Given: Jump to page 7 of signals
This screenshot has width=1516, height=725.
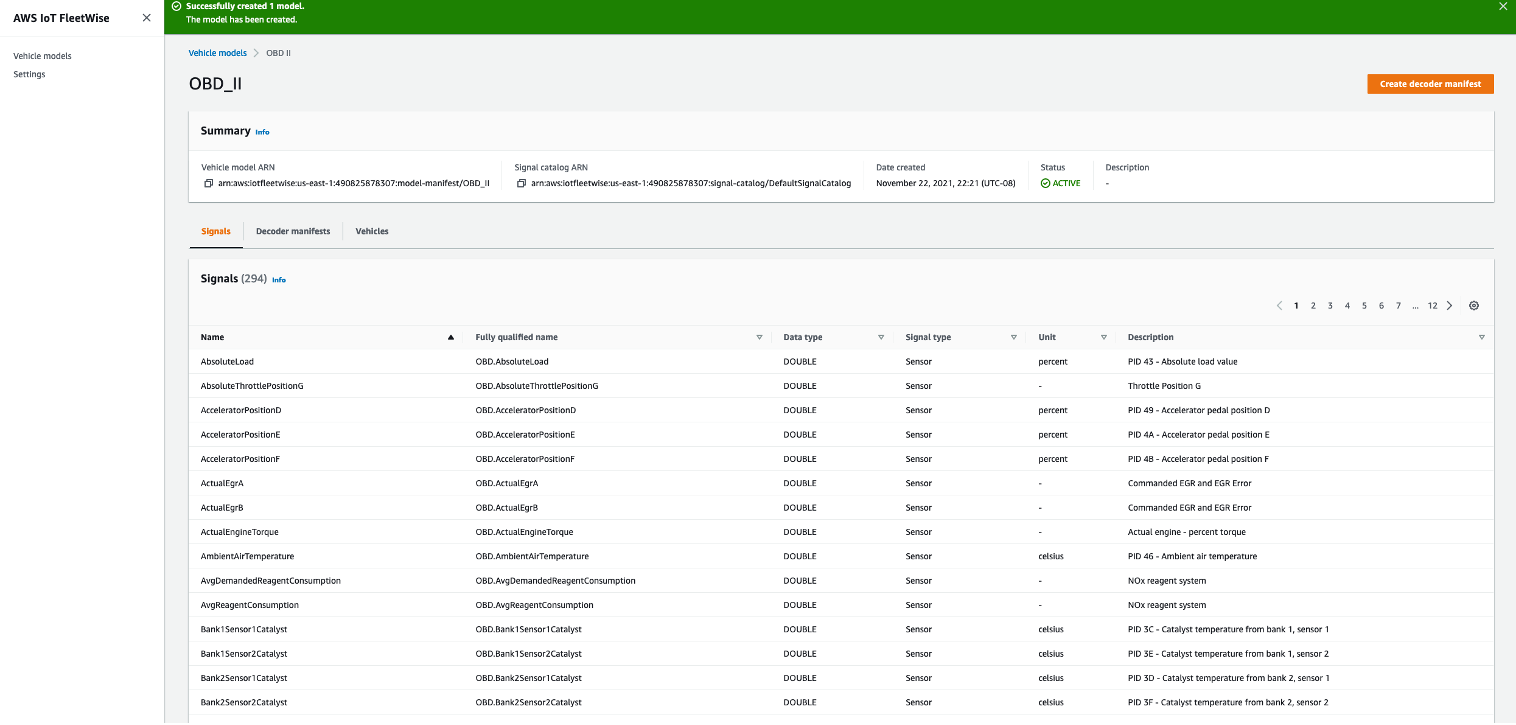Looking at the screenshot, I should point(1398,306).
